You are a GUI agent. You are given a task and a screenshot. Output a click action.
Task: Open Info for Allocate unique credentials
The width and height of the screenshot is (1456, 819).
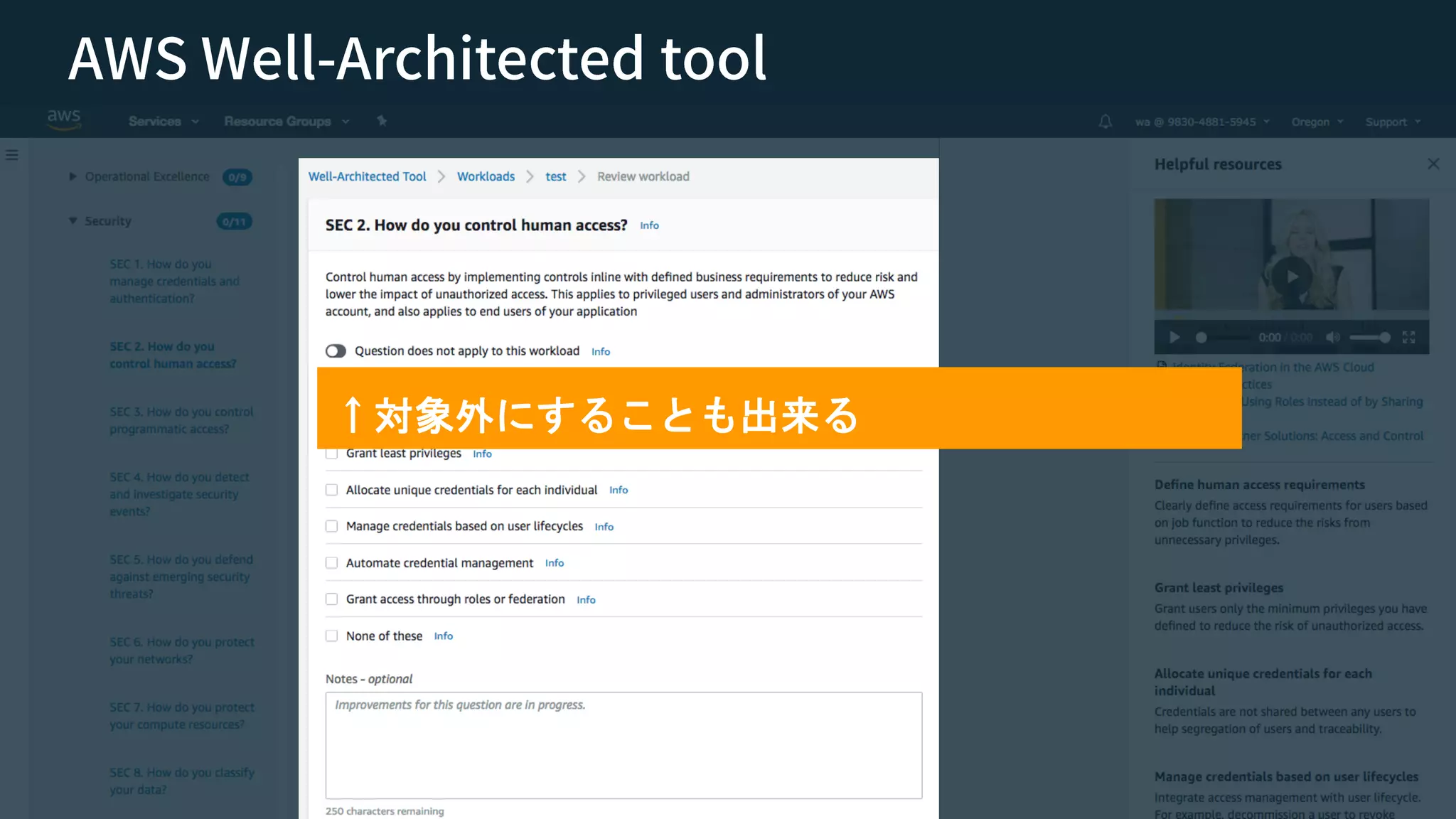(619, 491)
